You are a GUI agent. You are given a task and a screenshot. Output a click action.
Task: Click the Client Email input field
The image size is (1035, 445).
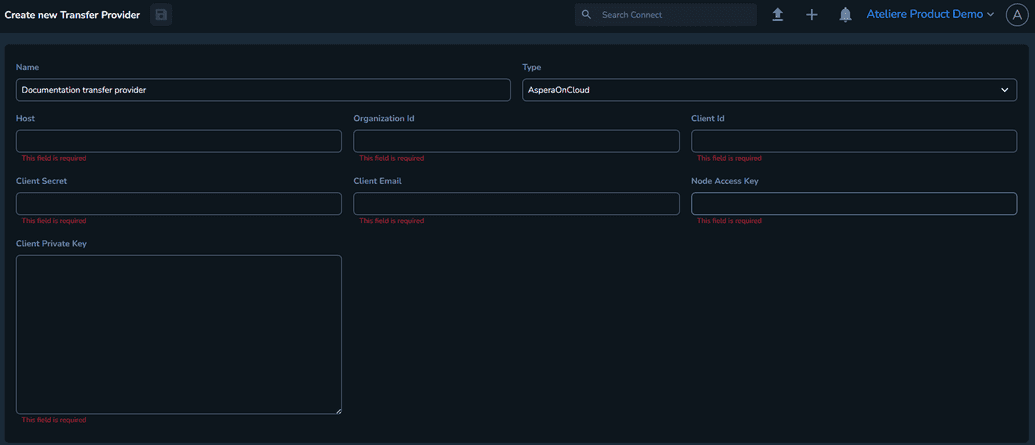(x=516, y=203)
